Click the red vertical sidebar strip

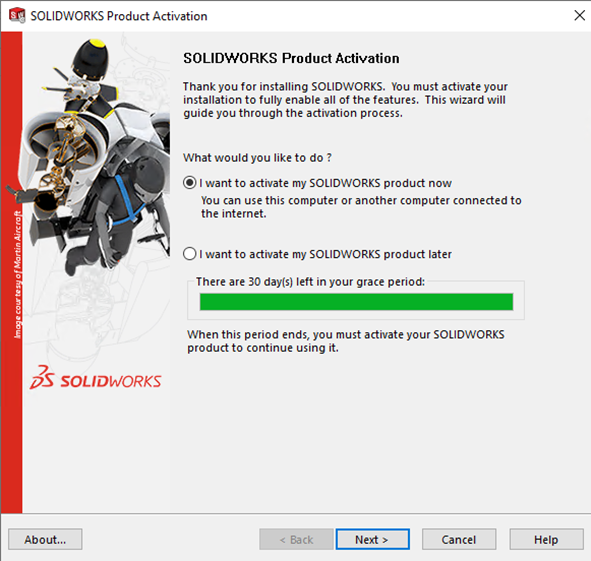coord(12,272)
